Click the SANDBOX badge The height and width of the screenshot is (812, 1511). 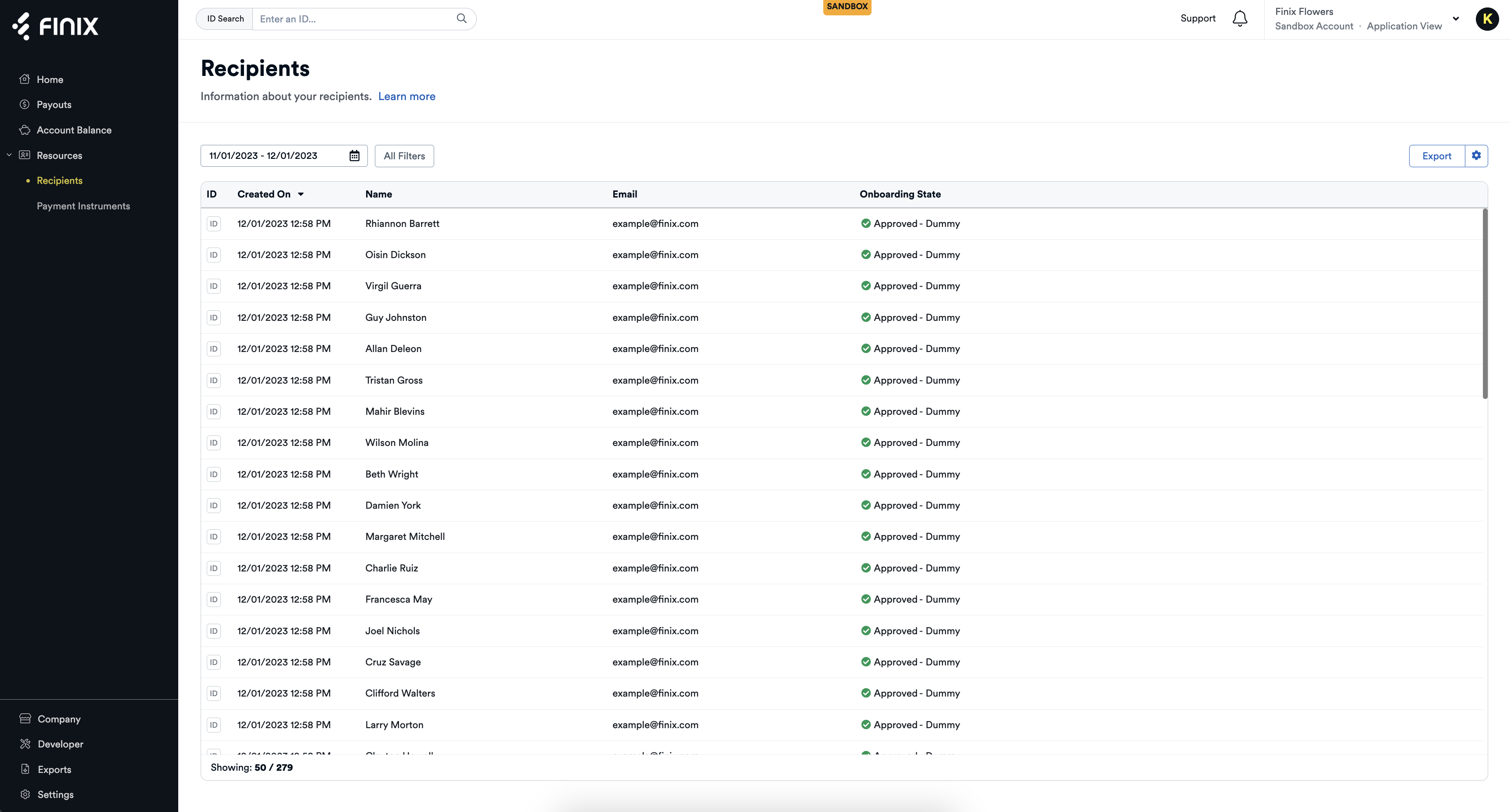tap(847, 7)
